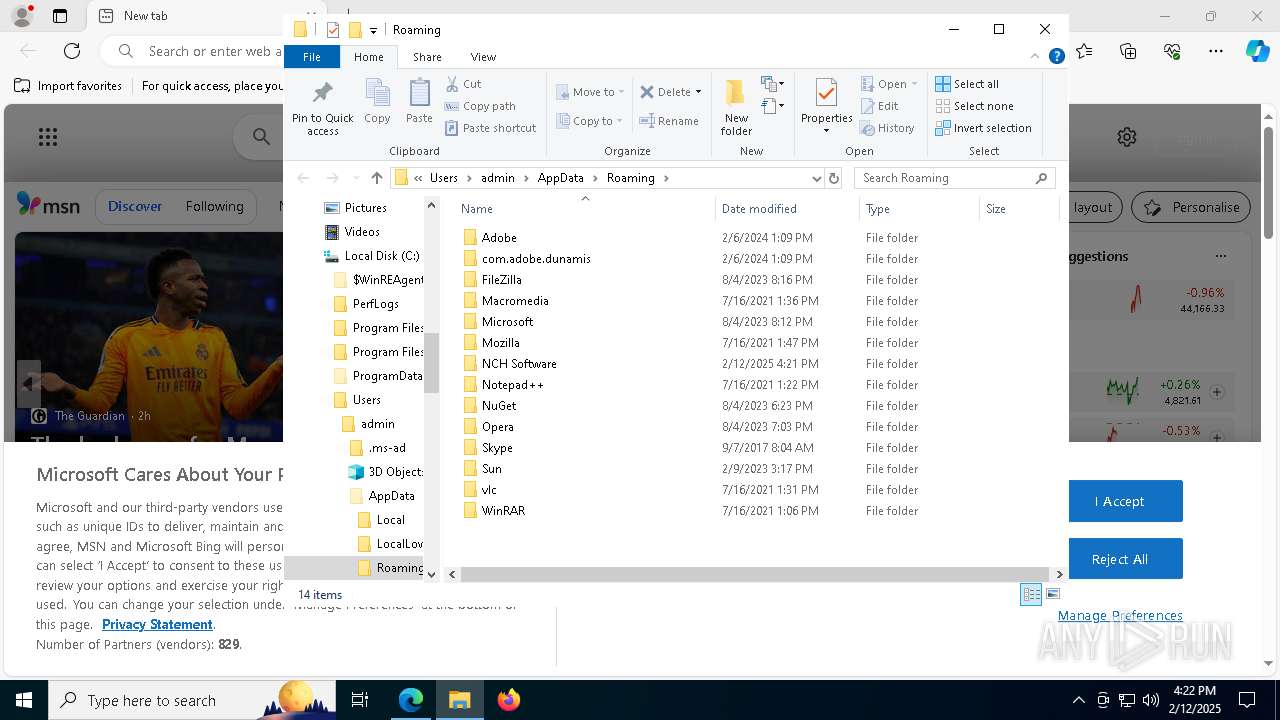The height and width of the screenshot is (720, 1280).
Task: Open Windows Start menu
Action: point(24,700)
